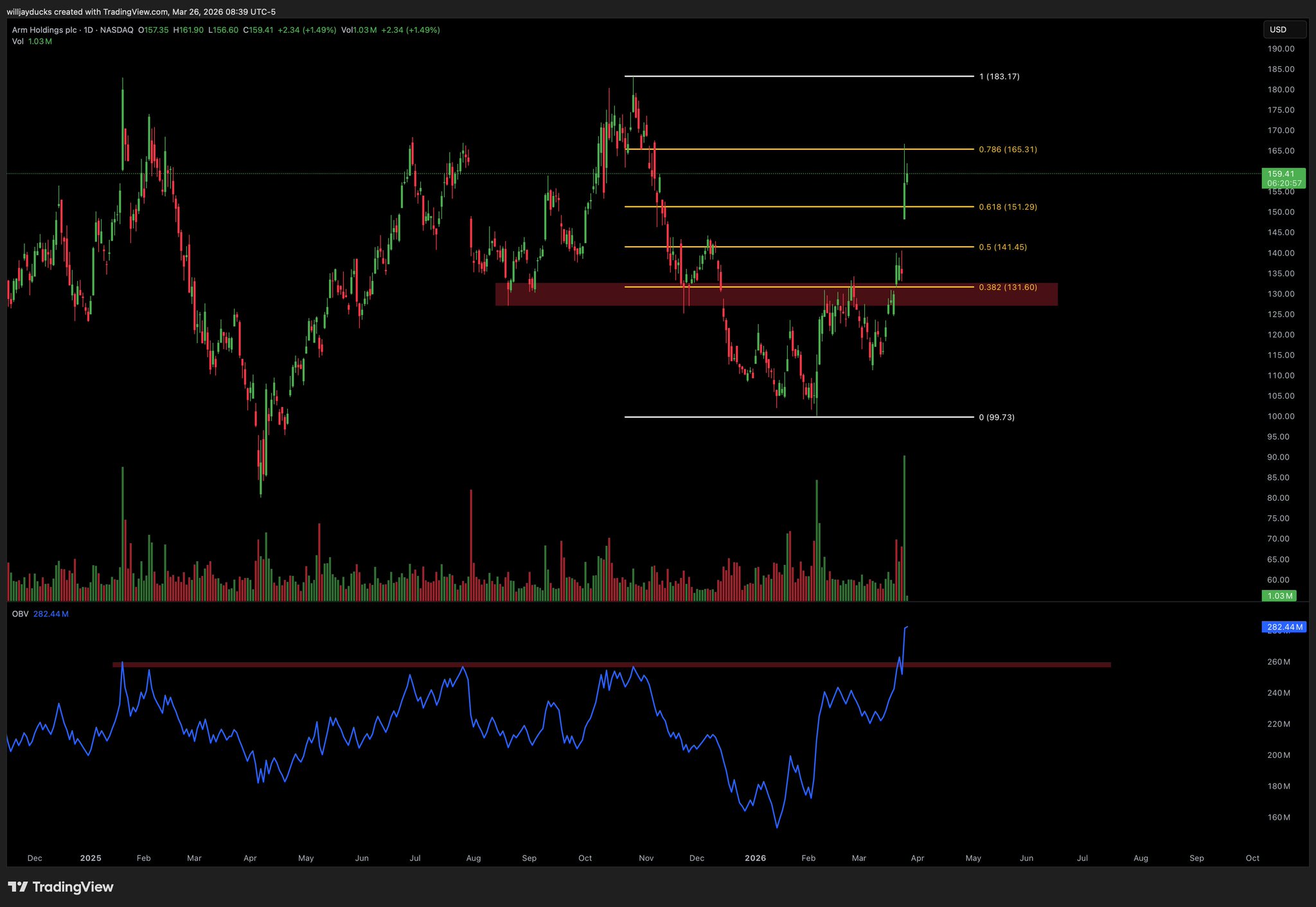Click the green 1.03M volume axis tag

tap(1279, 596)
